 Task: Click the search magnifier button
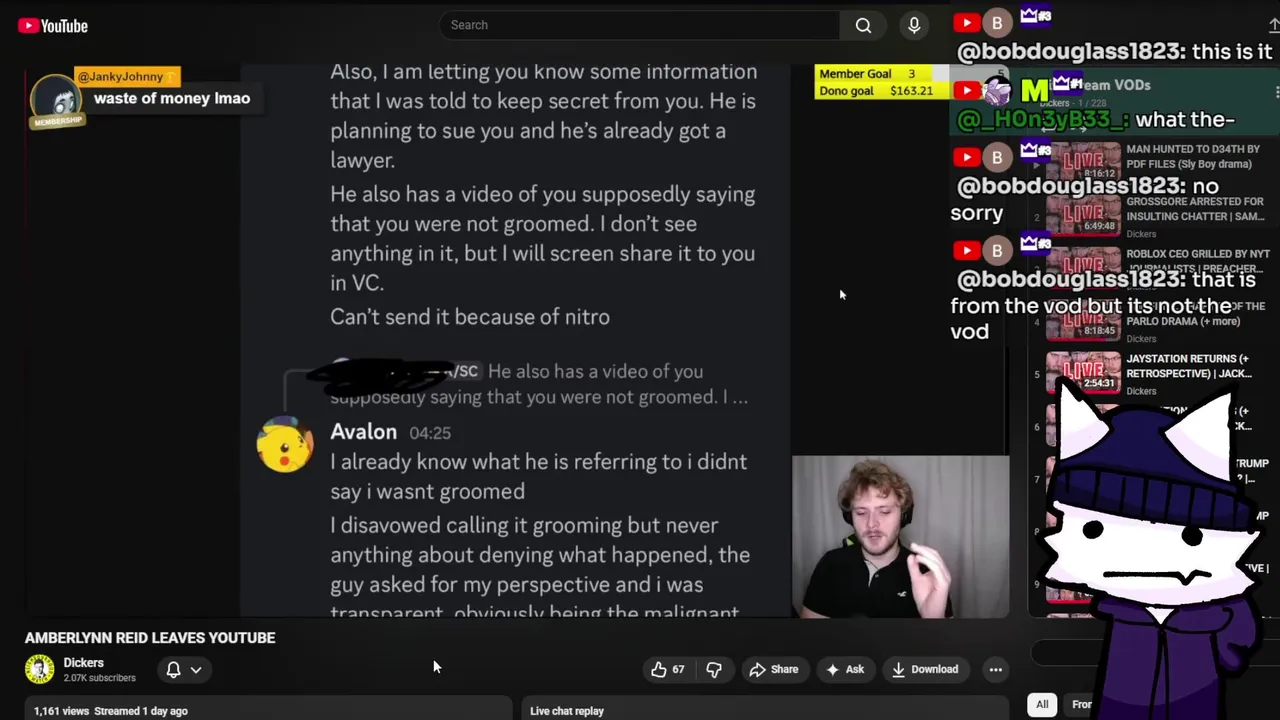click(x=863, y=25)
